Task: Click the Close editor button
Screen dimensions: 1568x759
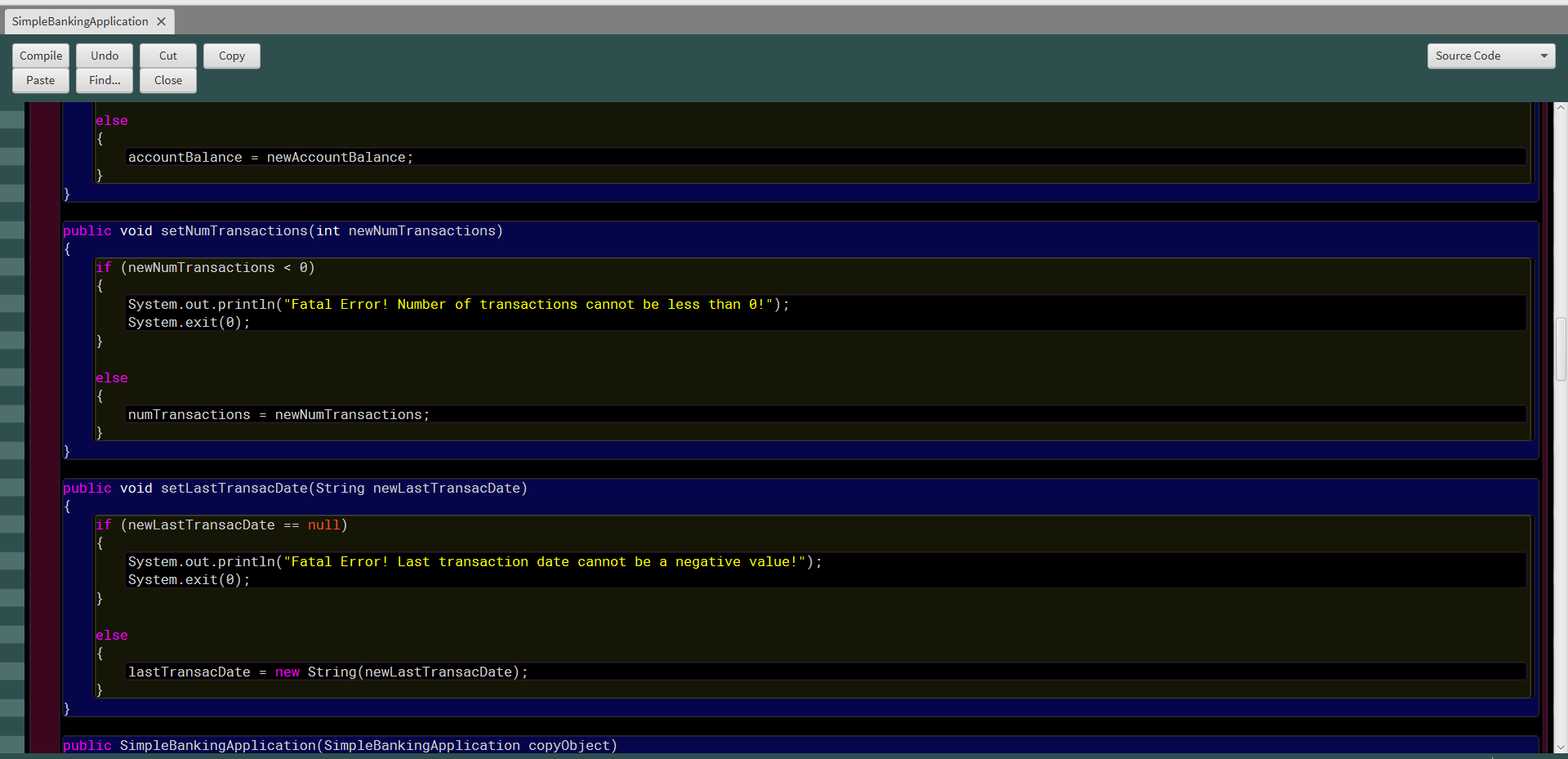Action: (167, 80)
